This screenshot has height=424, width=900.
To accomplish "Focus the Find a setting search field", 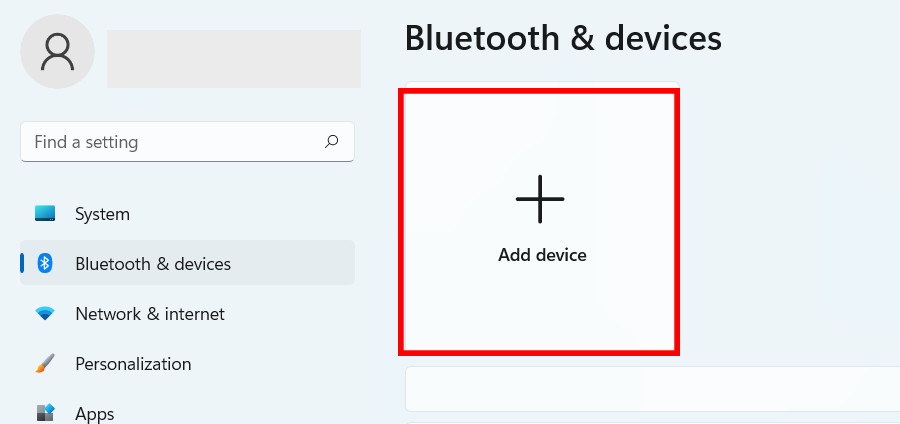I will coord(187,142).
